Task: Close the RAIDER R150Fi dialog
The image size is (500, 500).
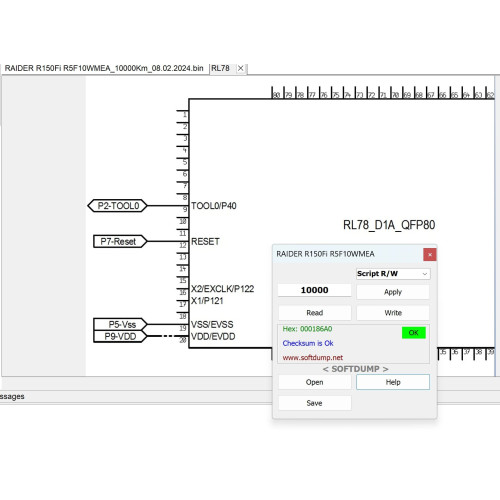Action: coord(430,255)
